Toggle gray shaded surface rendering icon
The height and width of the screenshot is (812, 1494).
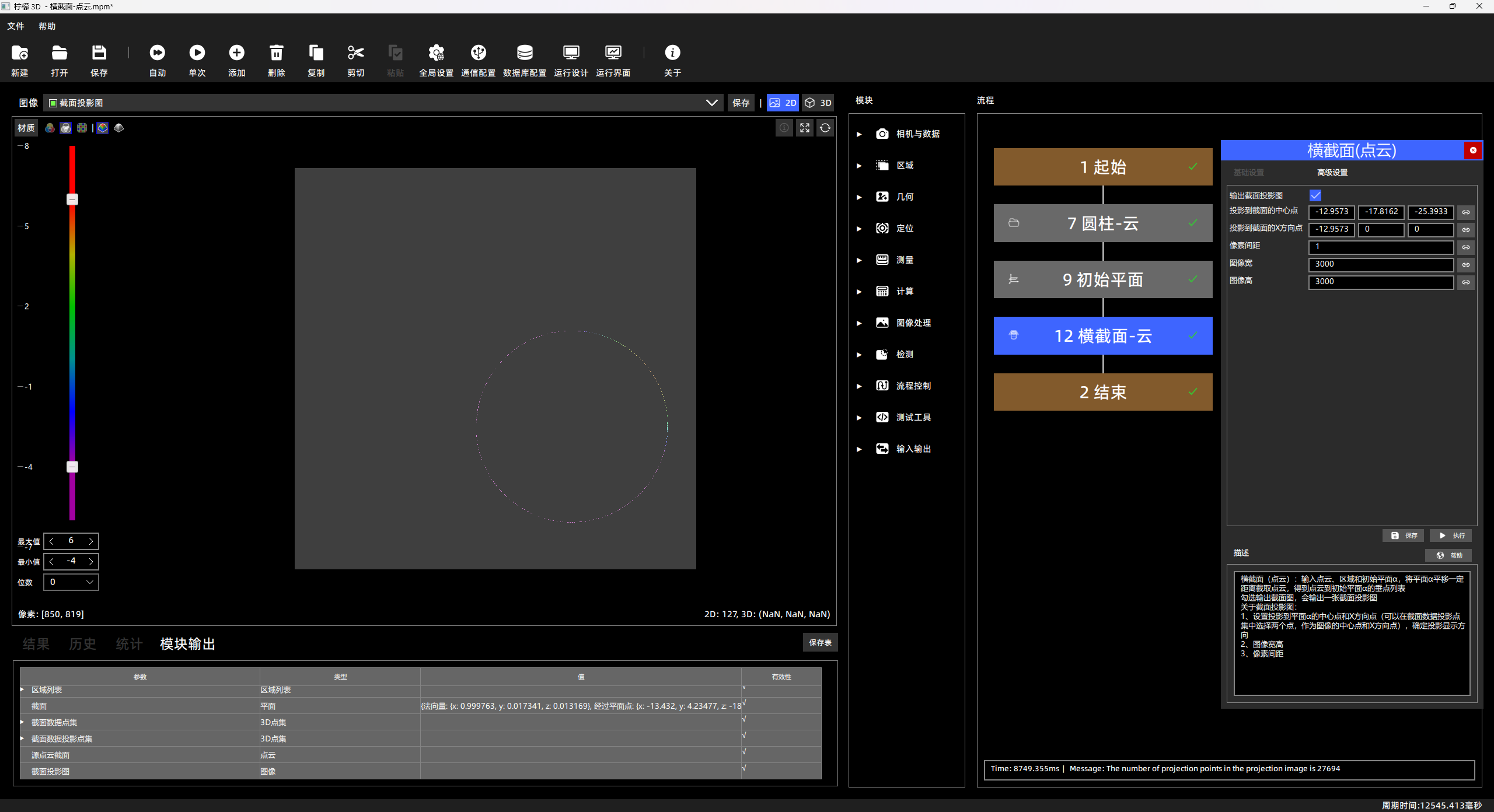point(119,128)
